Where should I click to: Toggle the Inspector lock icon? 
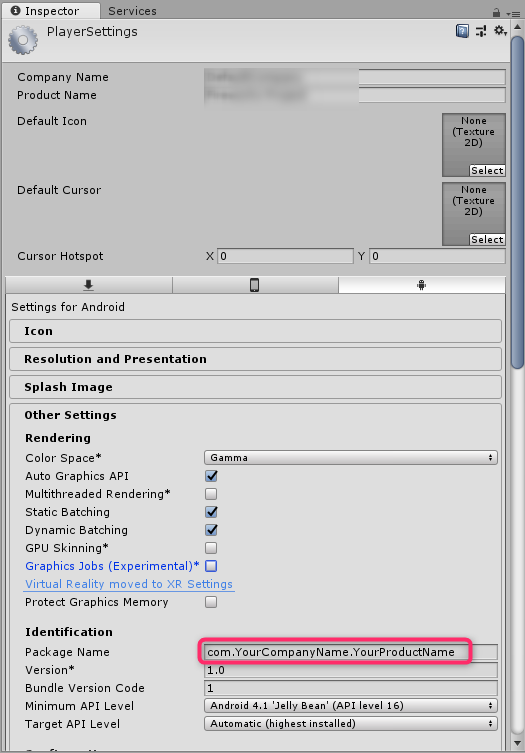(496, 12)
